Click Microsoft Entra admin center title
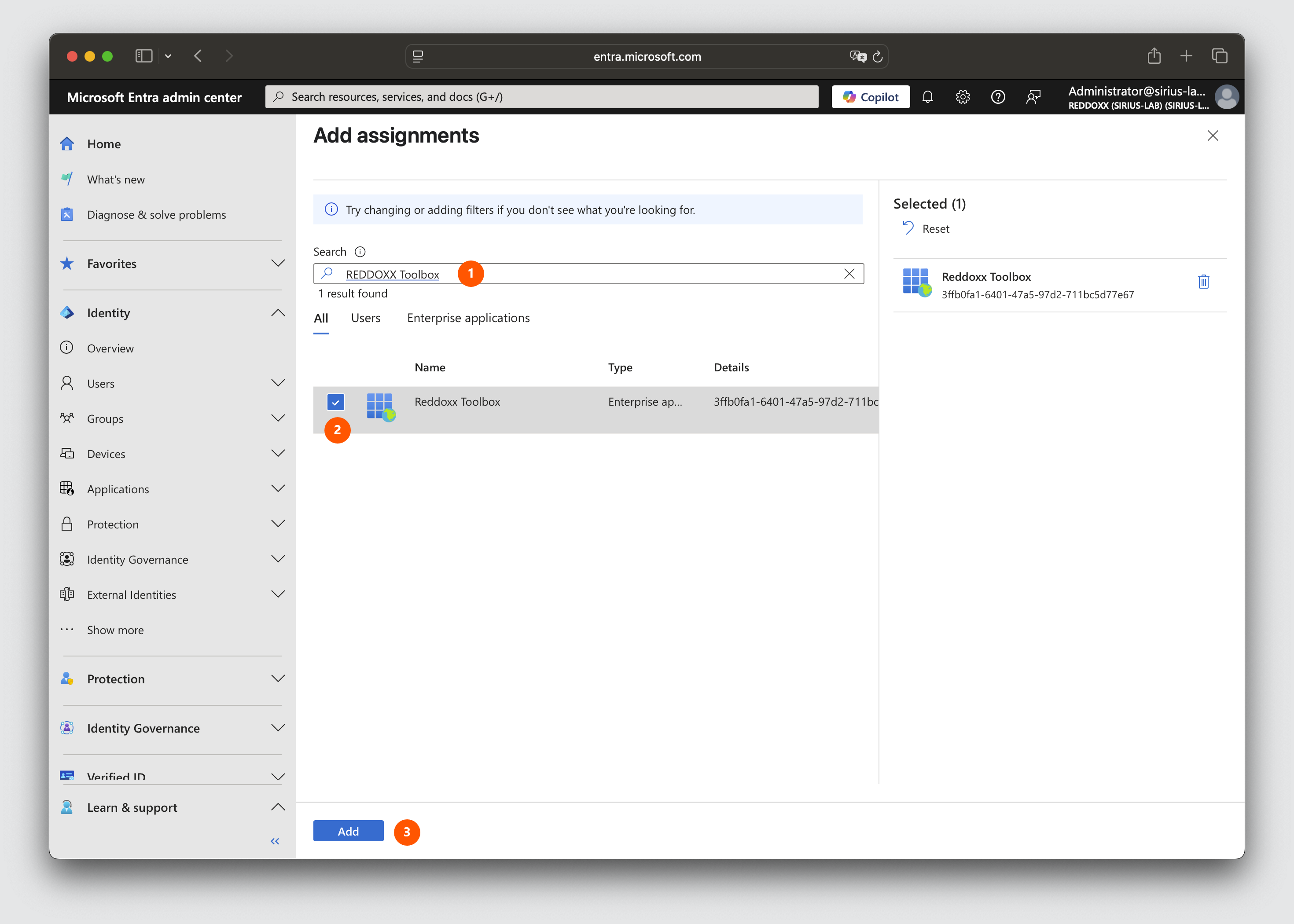Viewport: 1294px width, 924px height. point(154,97)
